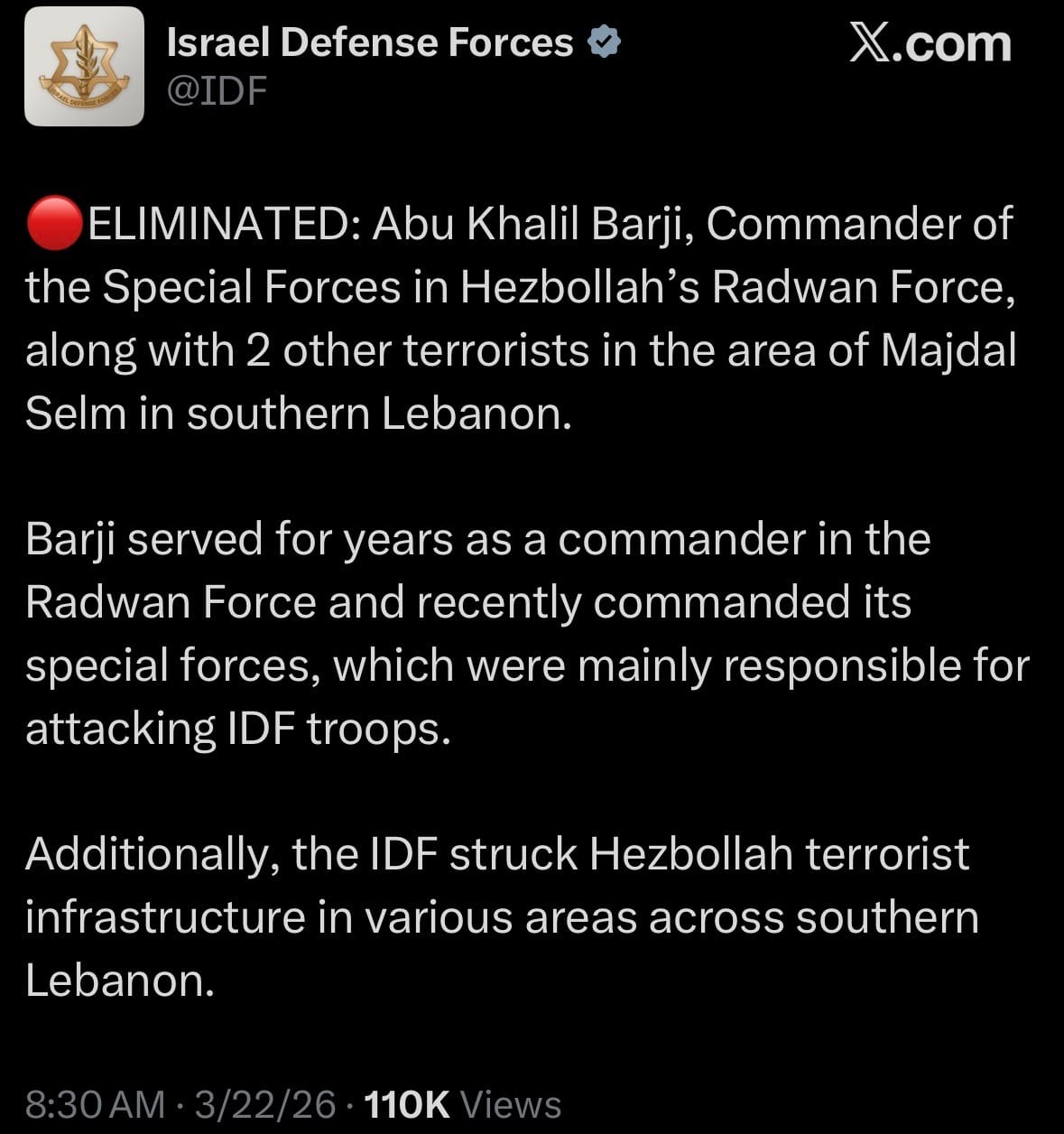Click the red circle emoji
Screen dimensions: 1064x1134
54,224
